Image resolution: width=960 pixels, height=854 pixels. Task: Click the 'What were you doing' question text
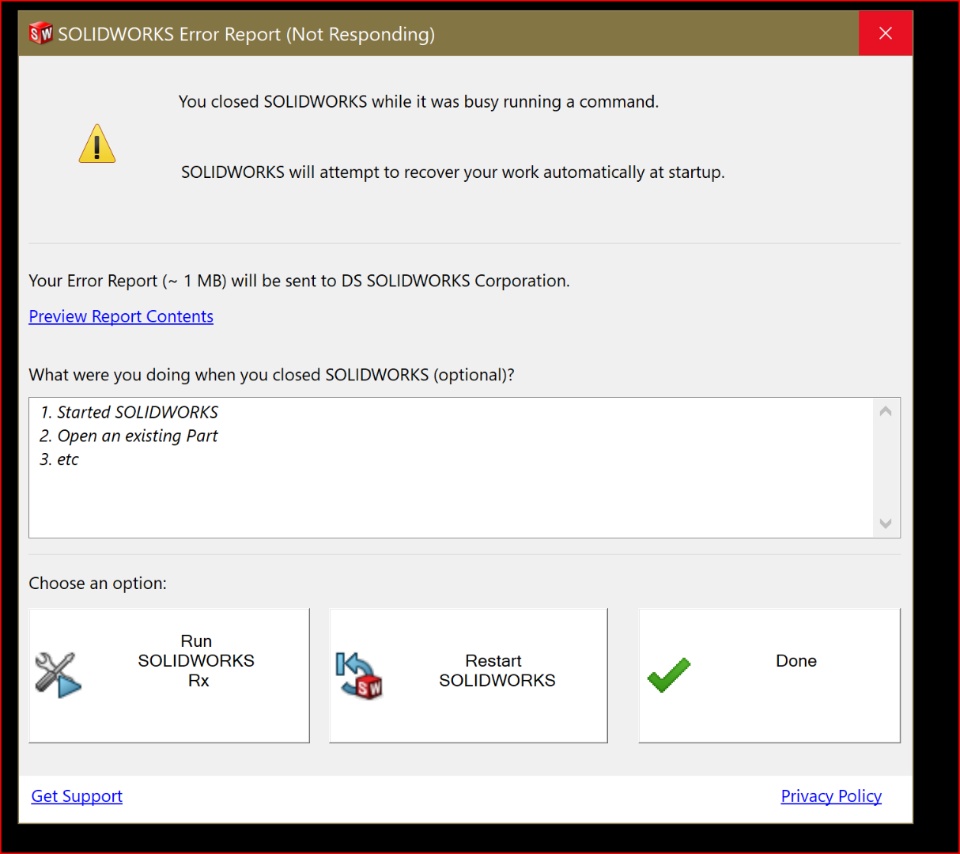pos(272,375)
